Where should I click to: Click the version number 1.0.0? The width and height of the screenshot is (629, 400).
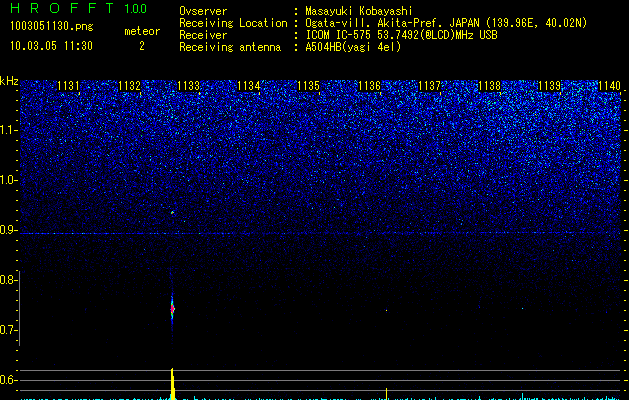click(x=135, y=9)
